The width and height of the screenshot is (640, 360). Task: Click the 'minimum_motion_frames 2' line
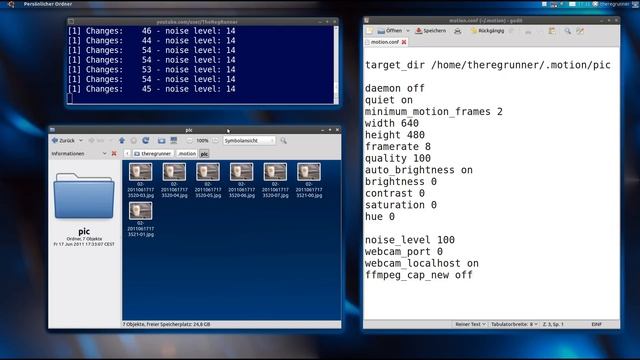coord(434,111)
